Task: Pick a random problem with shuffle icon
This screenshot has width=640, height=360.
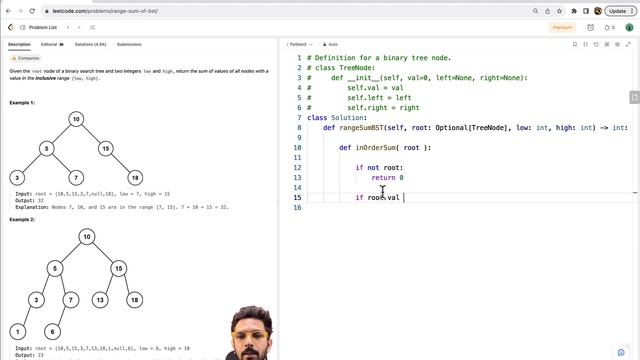Action: click(x=92, y=27)
